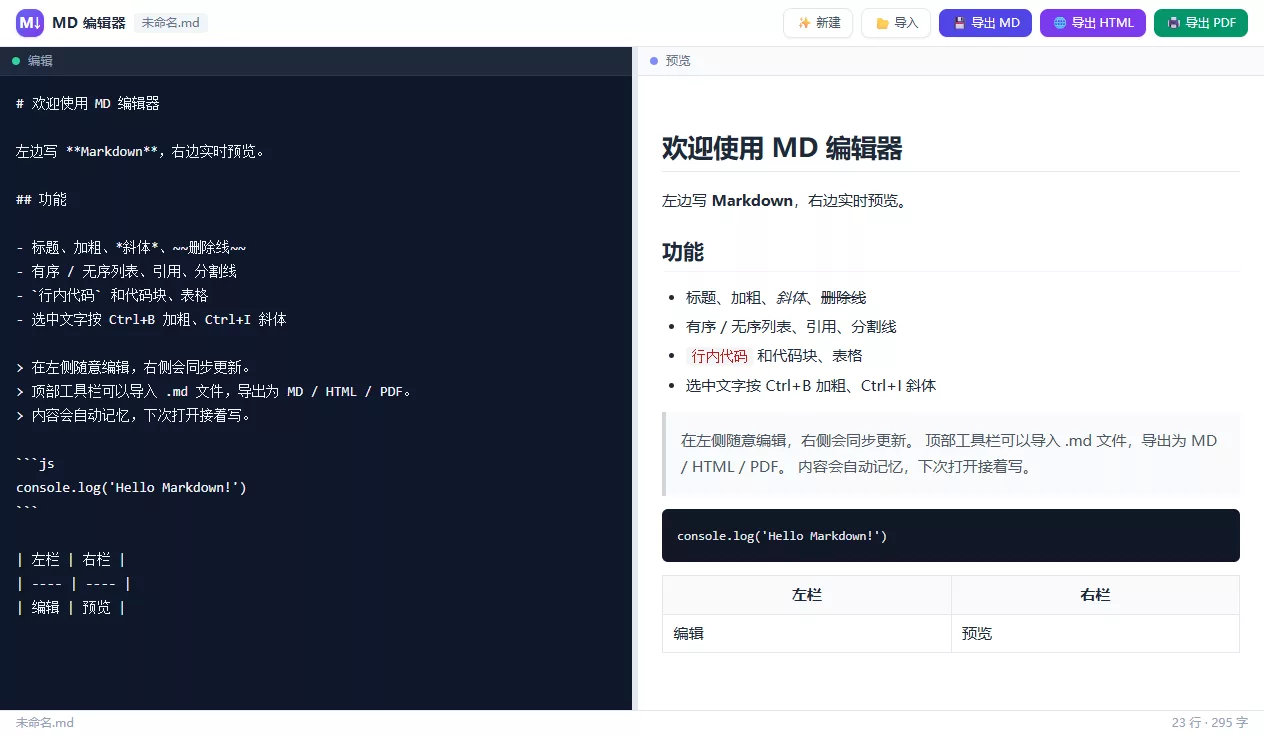
Task: Click preview bullet '选中文字按 Ctrl+B 加粗、Ctrl+I 斜体'
Action: click(811, 385)
